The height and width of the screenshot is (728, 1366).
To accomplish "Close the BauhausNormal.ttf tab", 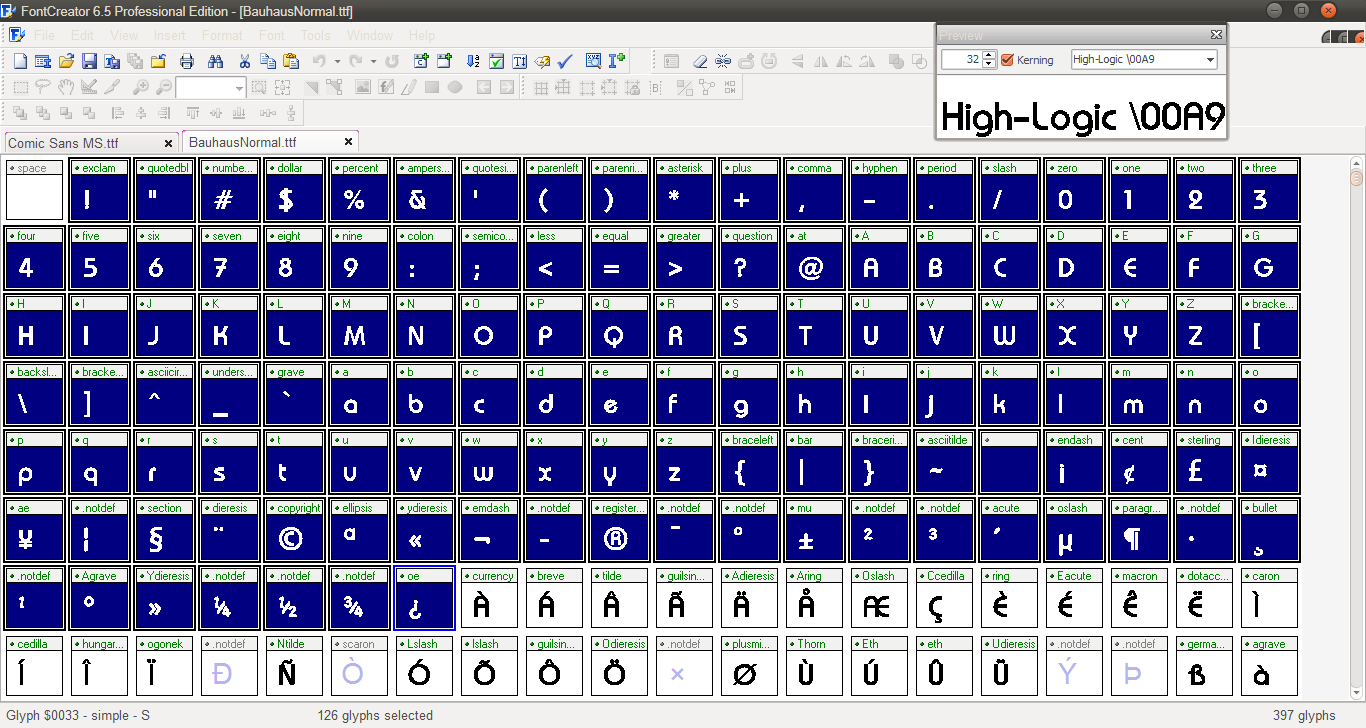I will (349, 141).
